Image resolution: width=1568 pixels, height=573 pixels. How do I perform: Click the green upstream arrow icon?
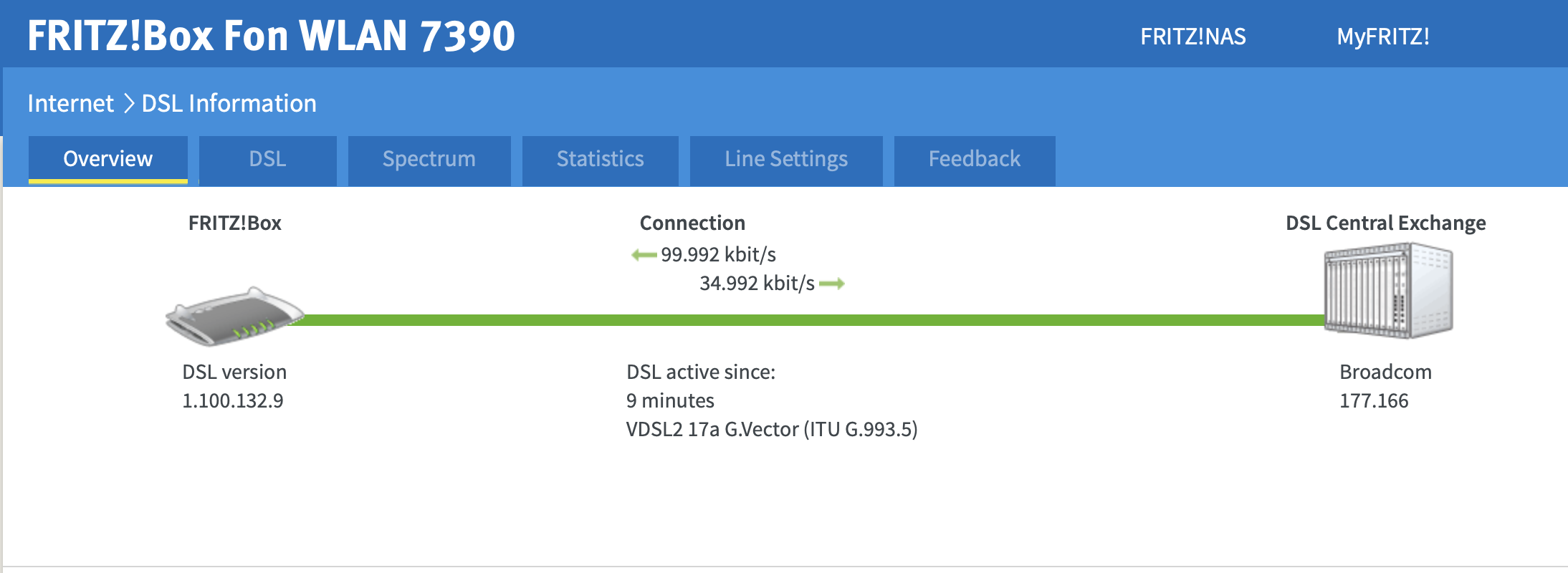pyautogui.click(x=831, y=284)
